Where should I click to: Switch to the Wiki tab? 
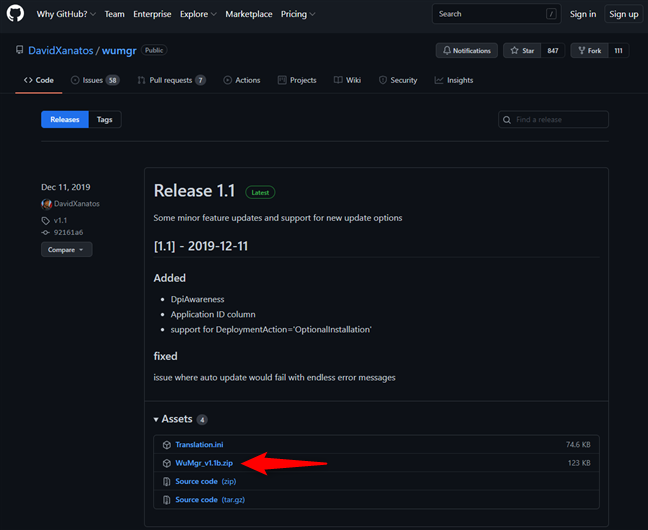click(x=347, y=80)
